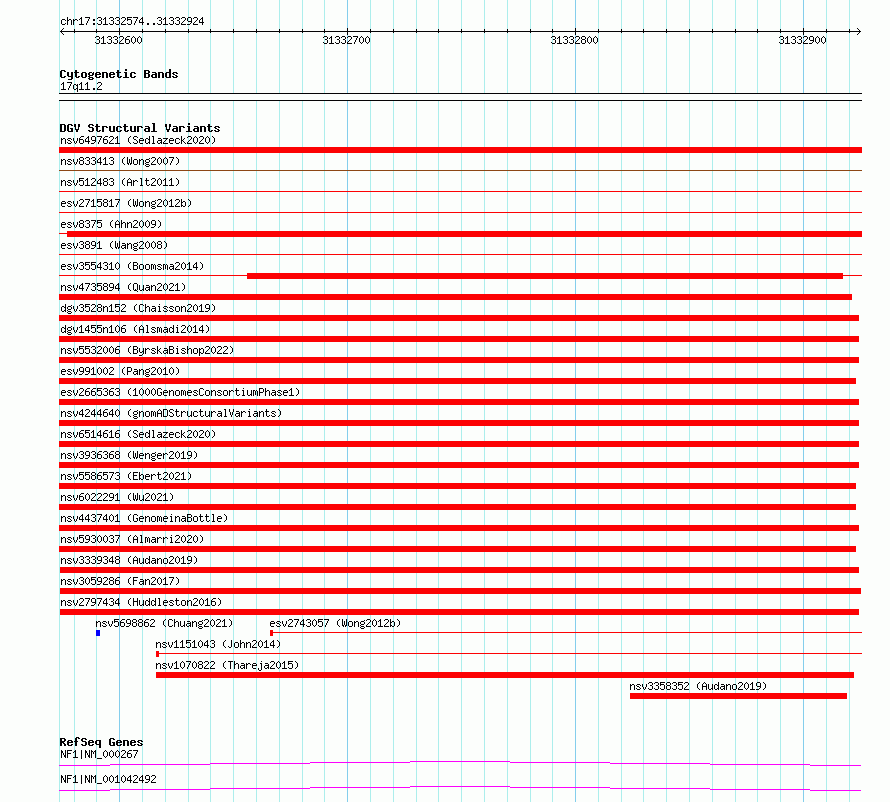Click the red nsv3358352 variant bar

[738, 696]
